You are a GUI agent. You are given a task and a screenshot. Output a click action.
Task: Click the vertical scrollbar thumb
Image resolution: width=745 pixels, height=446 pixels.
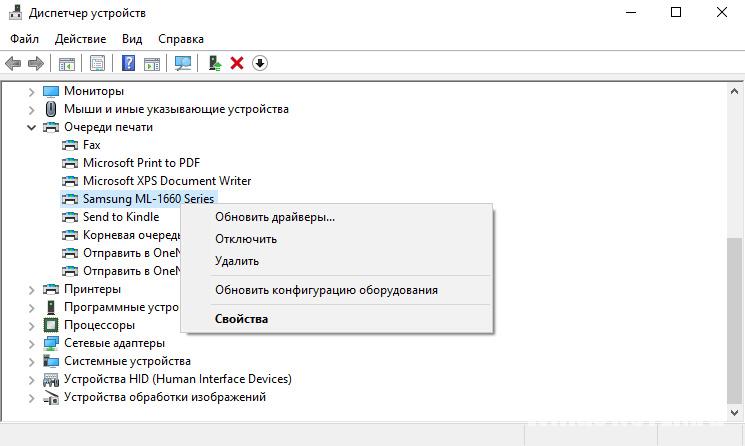735,320
